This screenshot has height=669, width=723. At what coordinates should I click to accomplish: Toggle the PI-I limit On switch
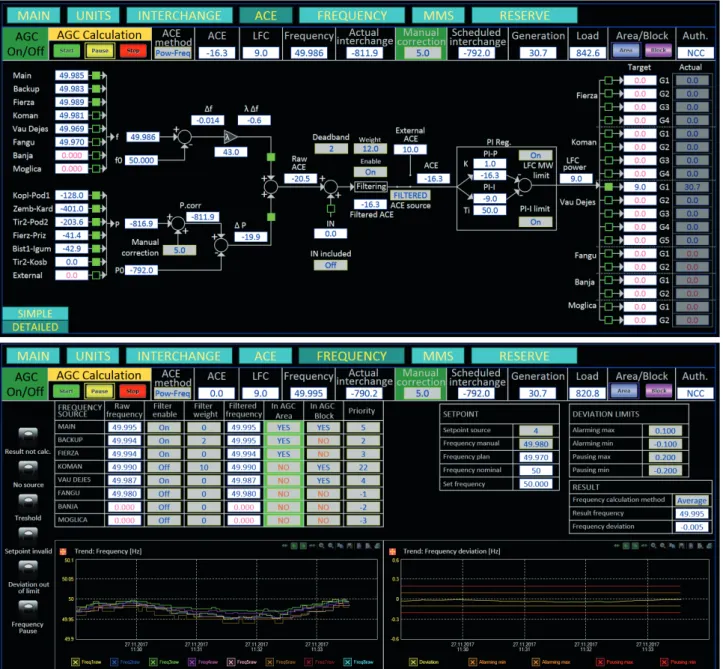[x=535, y=222]
